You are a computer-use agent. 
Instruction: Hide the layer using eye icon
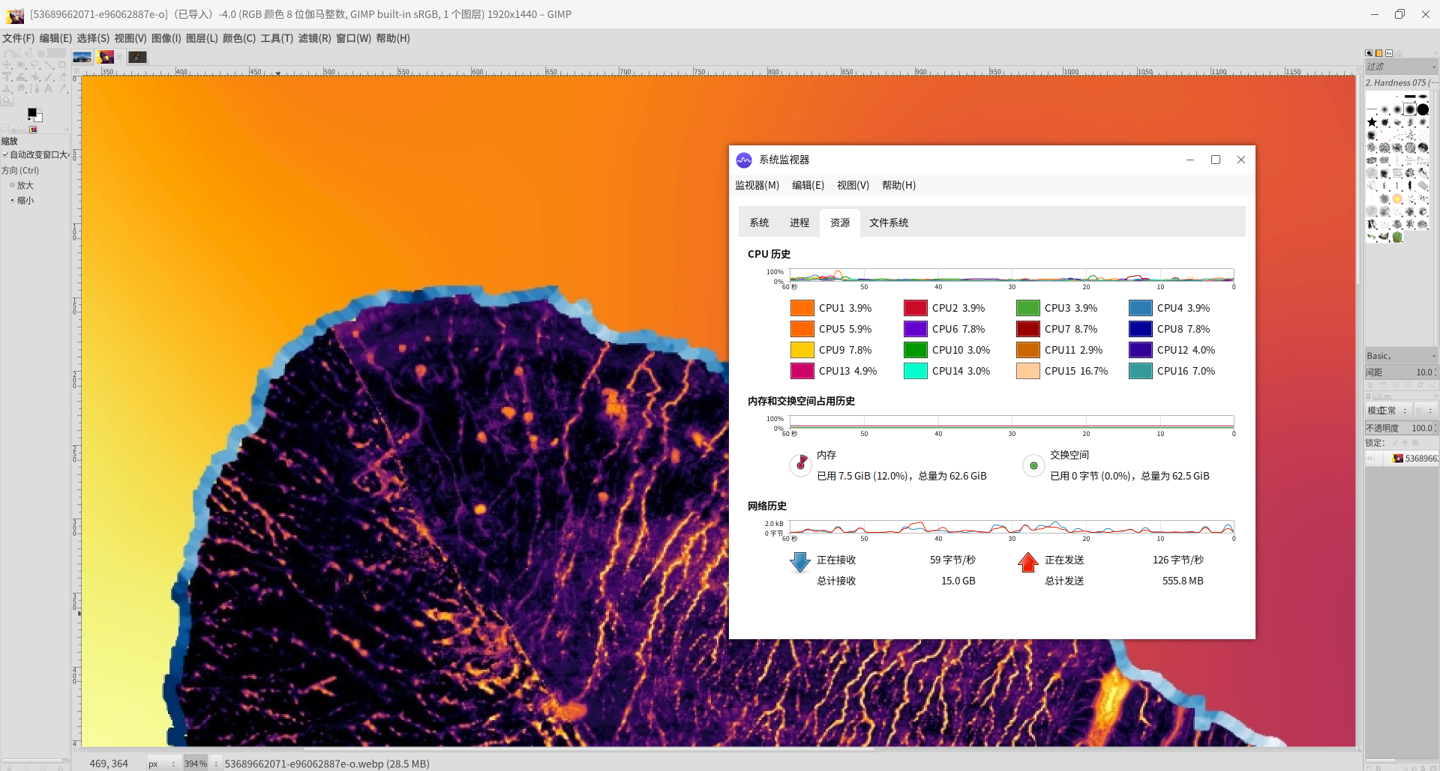tap(1371, 458)
